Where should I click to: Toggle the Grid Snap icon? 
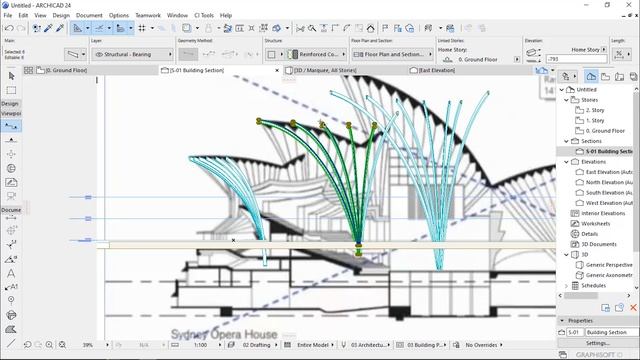(142, 28)
